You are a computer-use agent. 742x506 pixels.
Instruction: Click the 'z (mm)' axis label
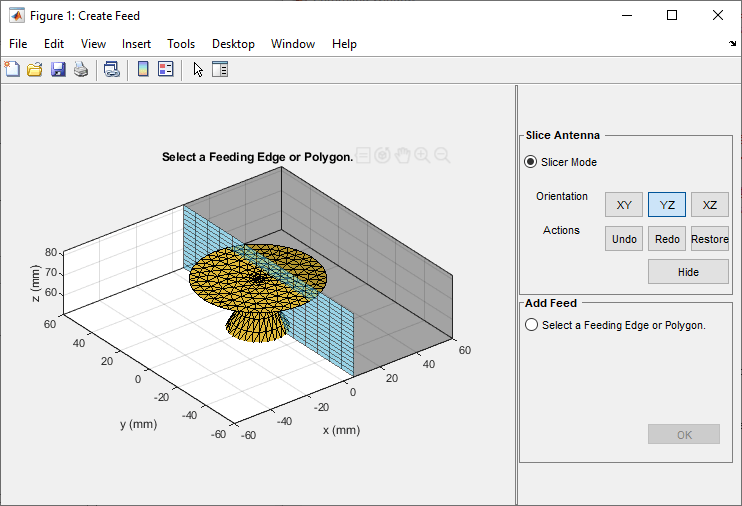click(35, 284)
